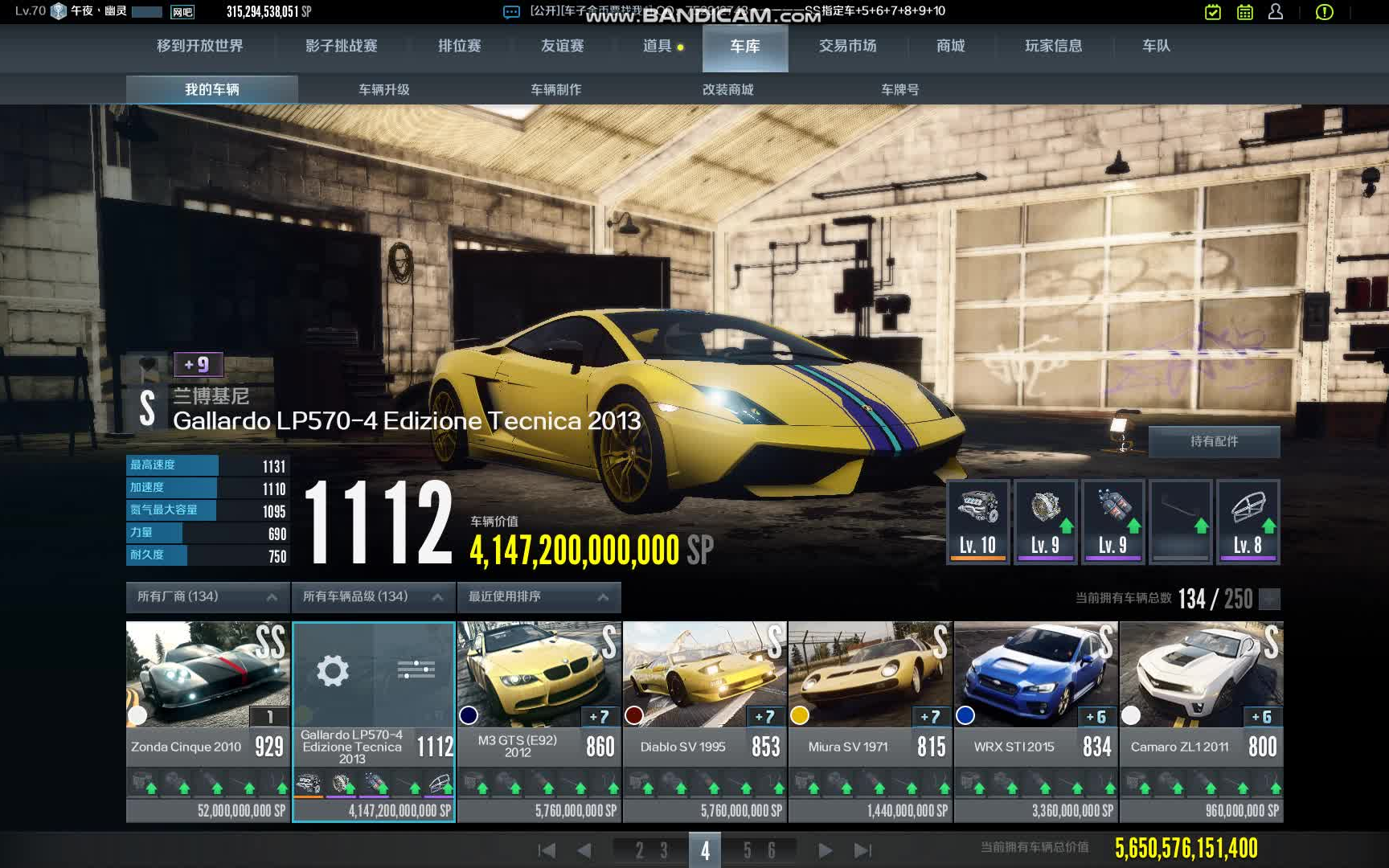The width and height of the screenshot is (1389, 868).
Task: Expand the 所有厂商 (134) filter
Action: point(208,597)
